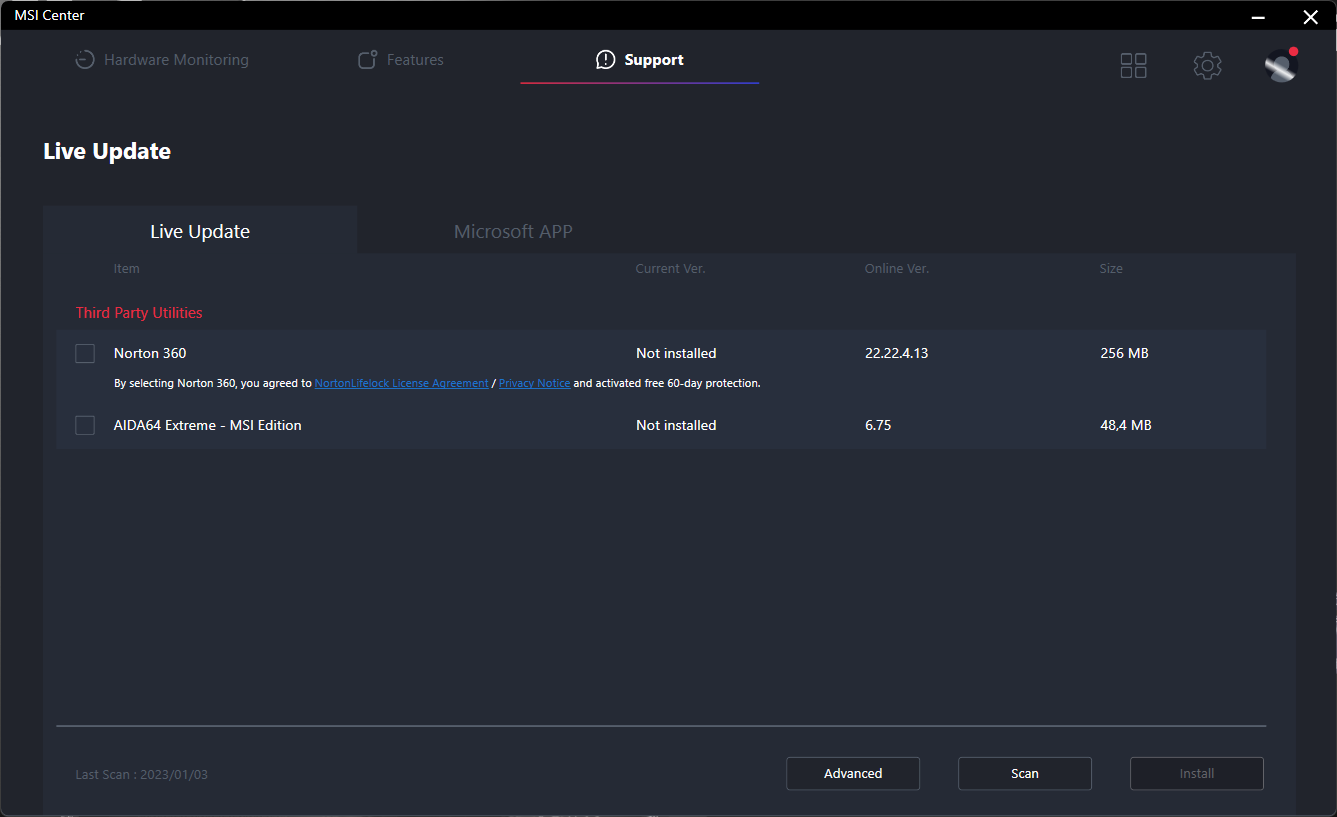The image size is (1337, 817).
Task: Click the Support speech bubble icon
Action: [605, 60]
